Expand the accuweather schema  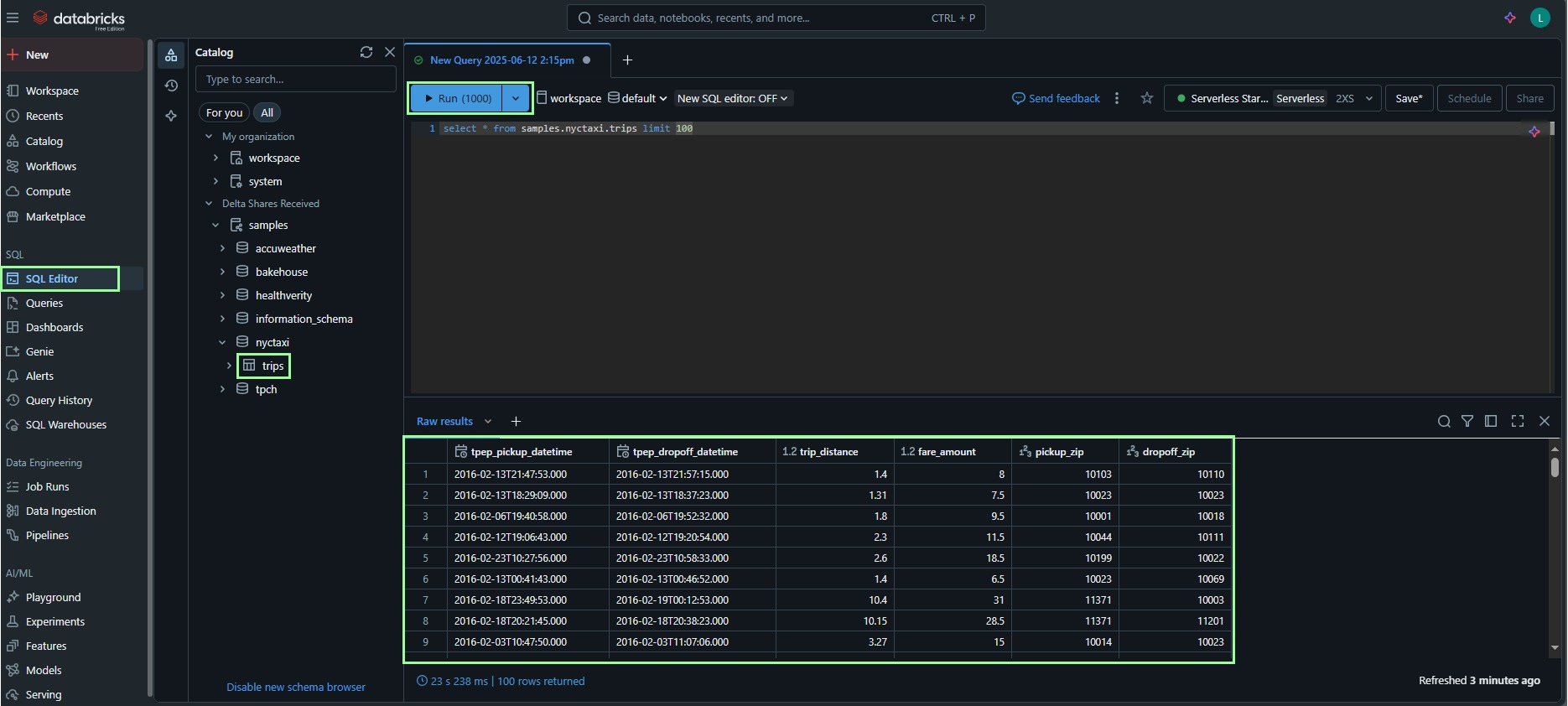click(222, 248)
